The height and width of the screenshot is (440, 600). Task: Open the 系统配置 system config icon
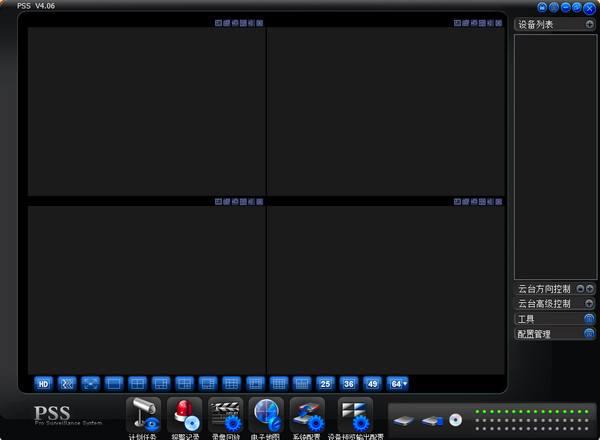coord(307,415)
